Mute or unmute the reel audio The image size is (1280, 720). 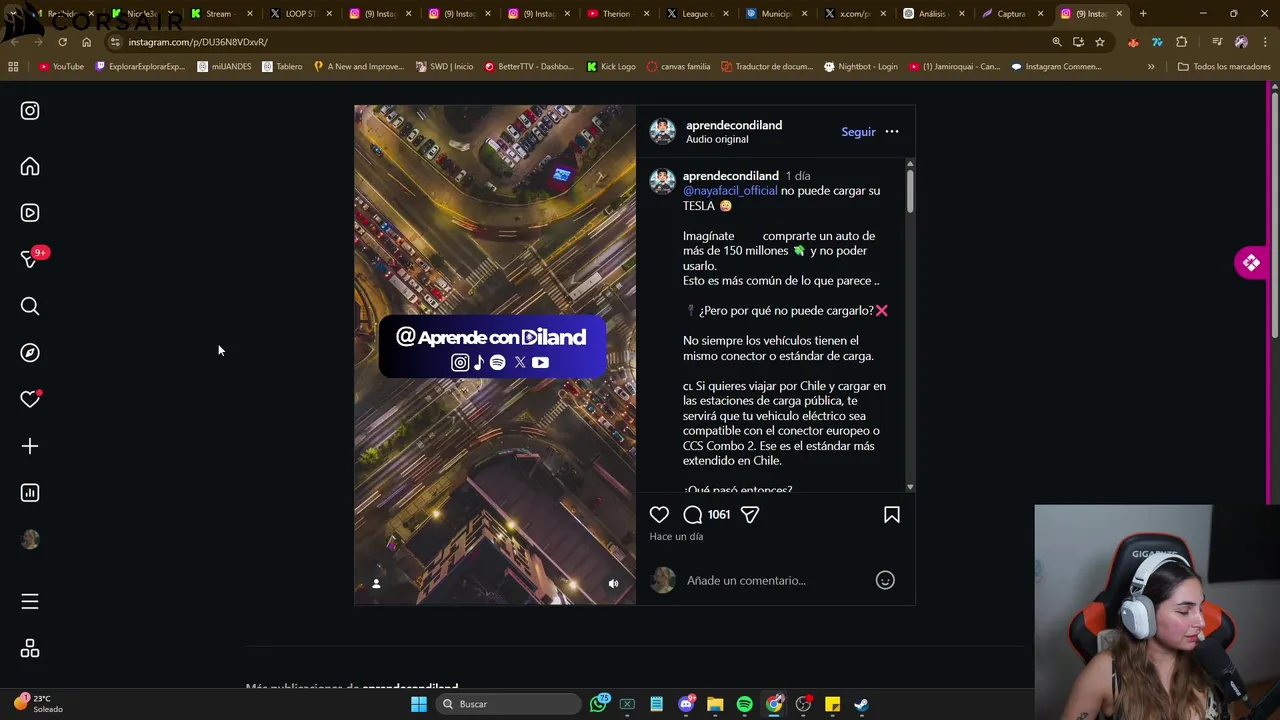(x=614, y=584)
